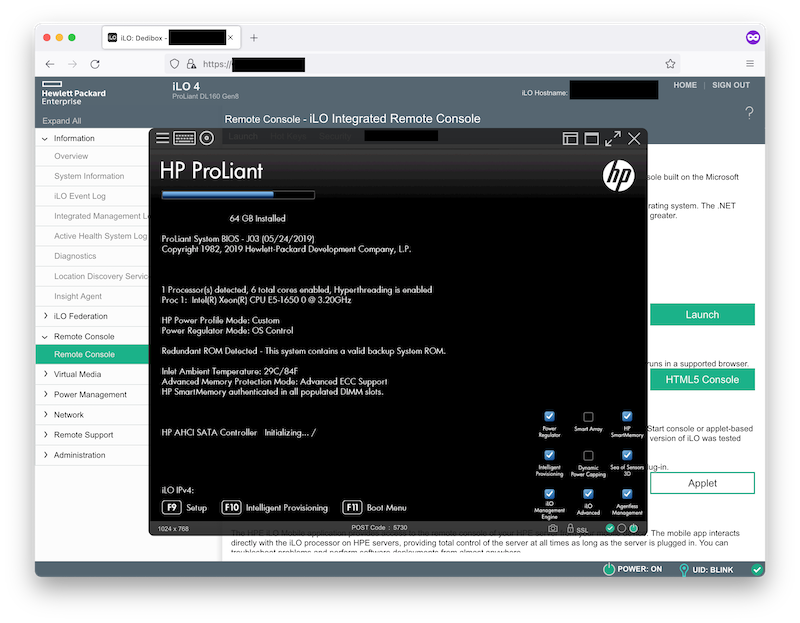Open the private browsing mask icon
The image size is (800, 623).
tap(753, 37)
